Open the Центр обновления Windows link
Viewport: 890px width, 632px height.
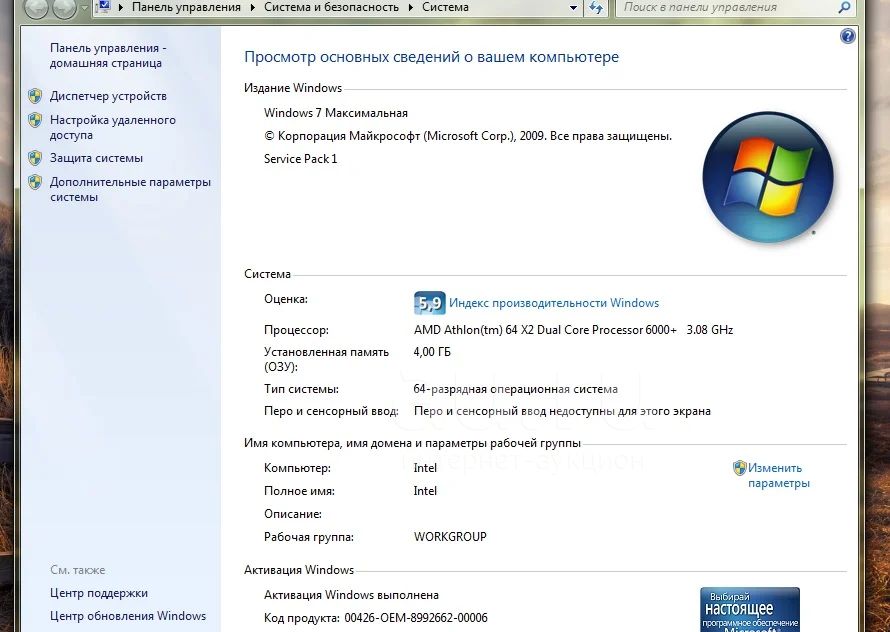(128, 616)
